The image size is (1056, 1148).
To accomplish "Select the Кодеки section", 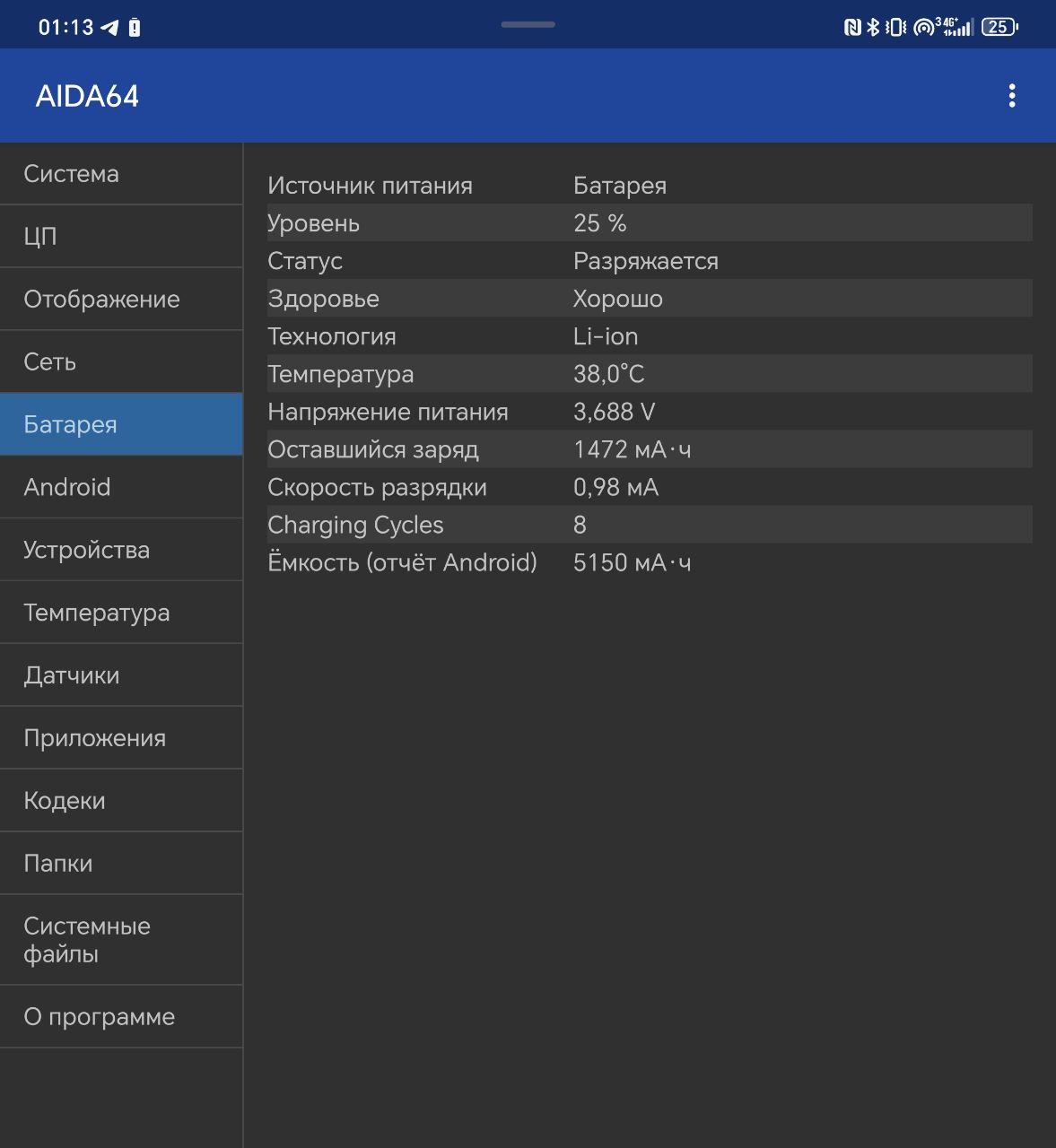I will coord(121,801).
